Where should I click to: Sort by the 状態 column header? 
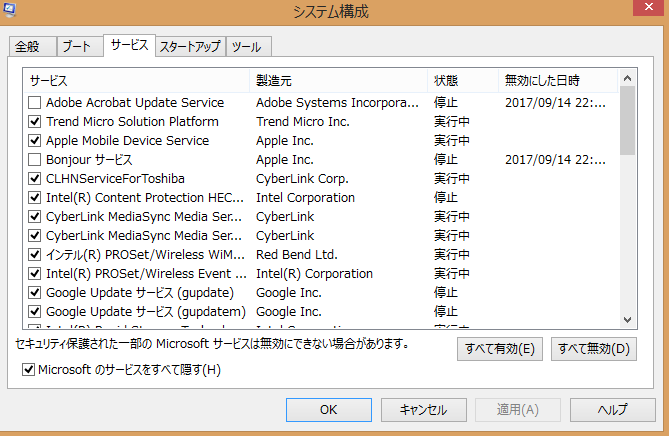pos(463,81)
